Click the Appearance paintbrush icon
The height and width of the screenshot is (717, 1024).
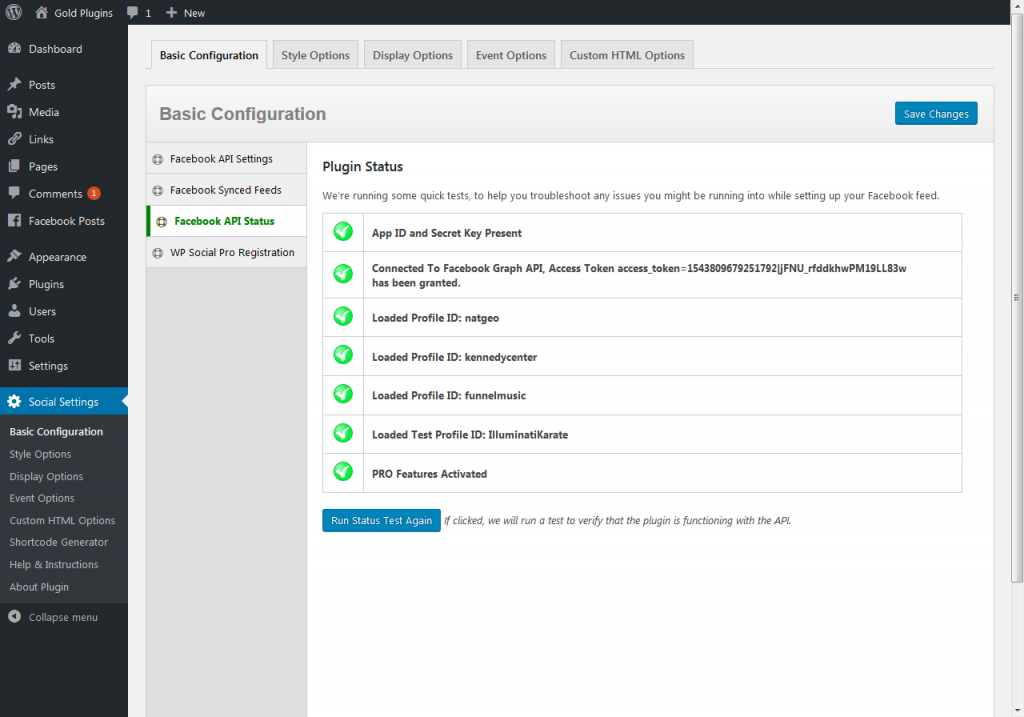[14, 257]
